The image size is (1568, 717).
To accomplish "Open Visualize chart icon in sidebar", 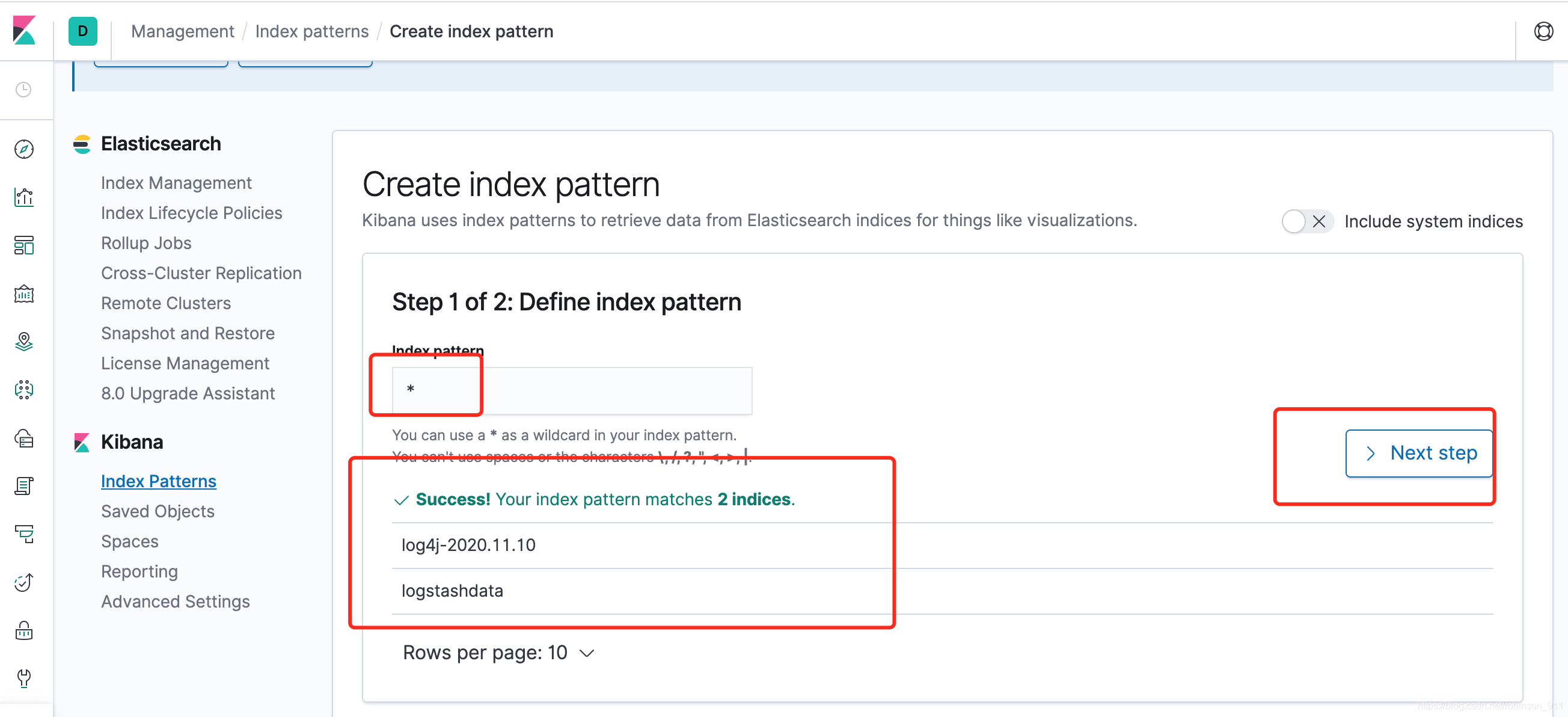I will 23,197.
